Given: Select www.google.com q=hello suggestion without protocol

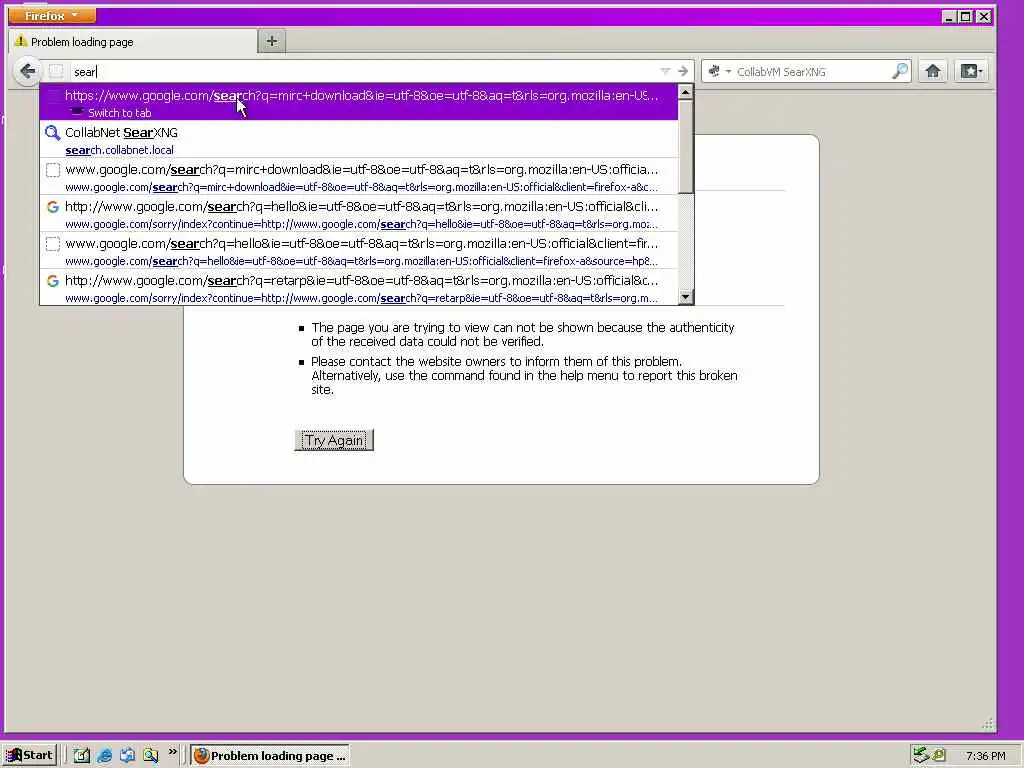Looking at the screenshot, I should [359, 251].
